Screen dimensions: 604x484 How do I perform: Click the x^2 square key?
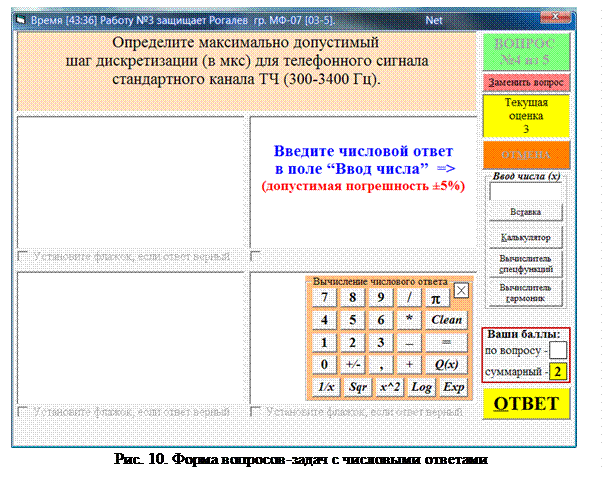click(x=389, y=387)
